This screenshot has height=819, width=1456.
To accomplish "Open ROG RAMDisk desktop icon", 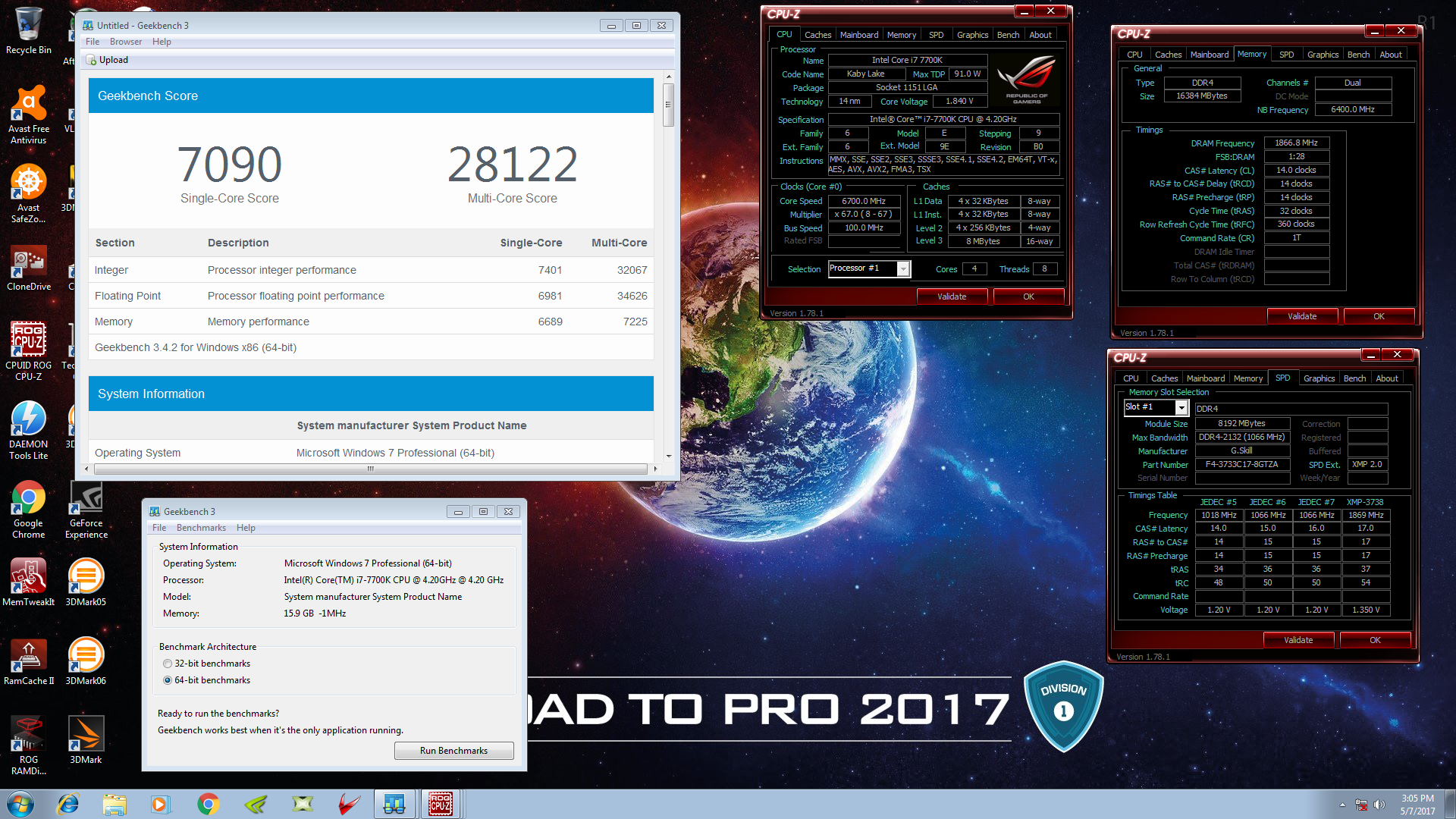I will point(28,745).
